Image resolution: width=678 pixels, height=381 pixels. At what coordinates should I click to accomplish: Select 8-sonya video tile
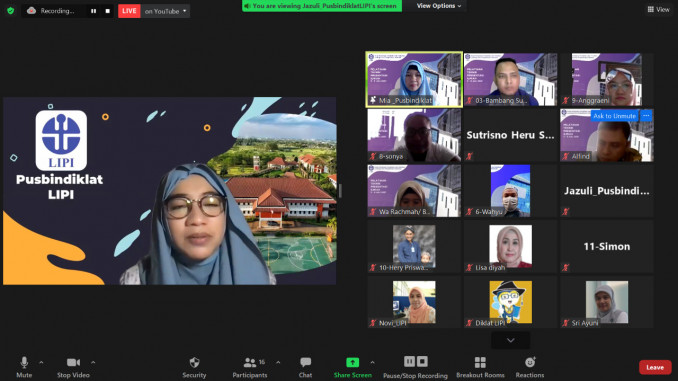414,135
